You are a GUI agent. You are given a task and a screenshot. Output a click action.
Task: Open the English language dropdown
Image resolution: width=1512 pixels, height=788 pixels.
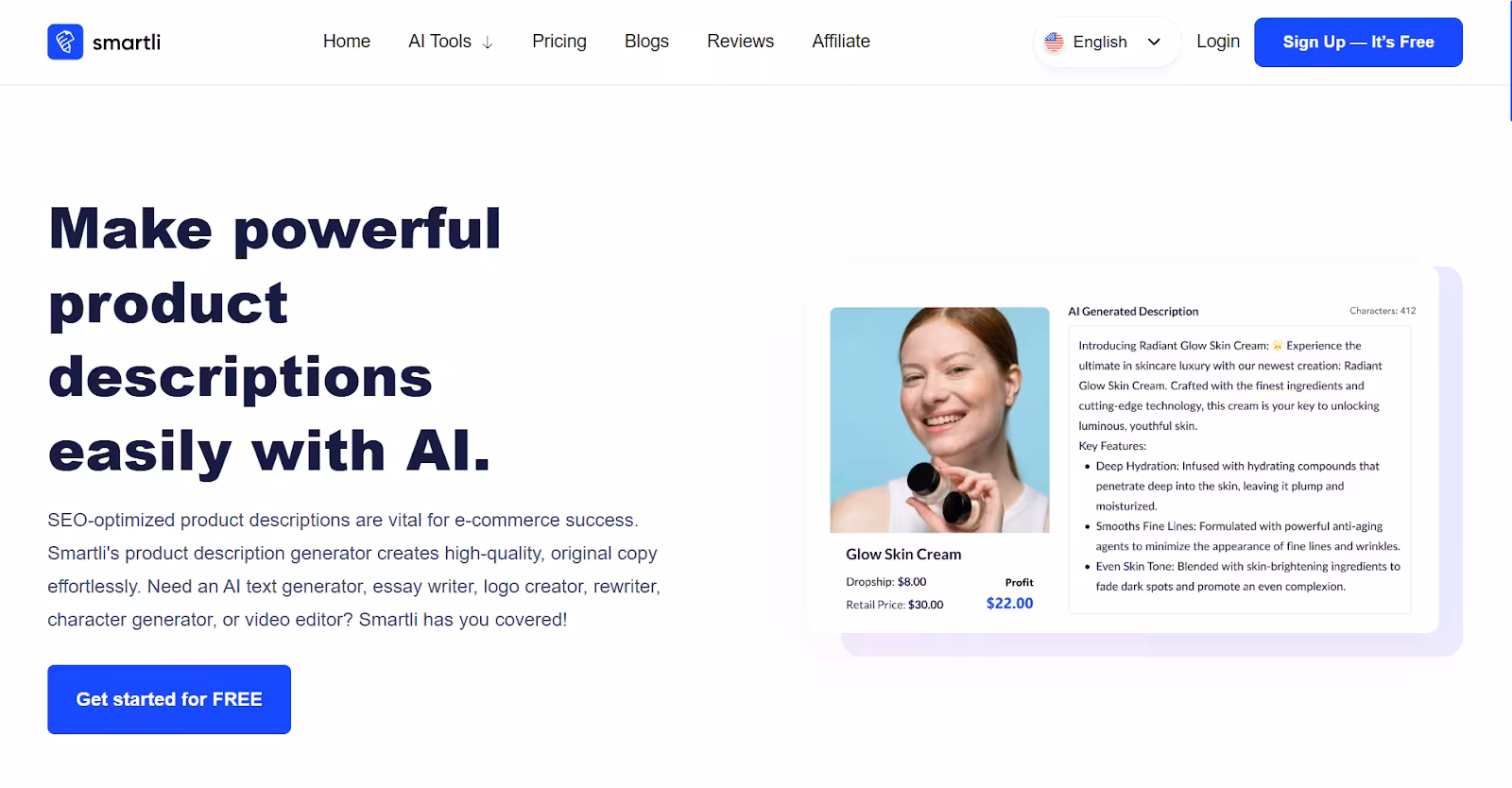click(1107, 42)
